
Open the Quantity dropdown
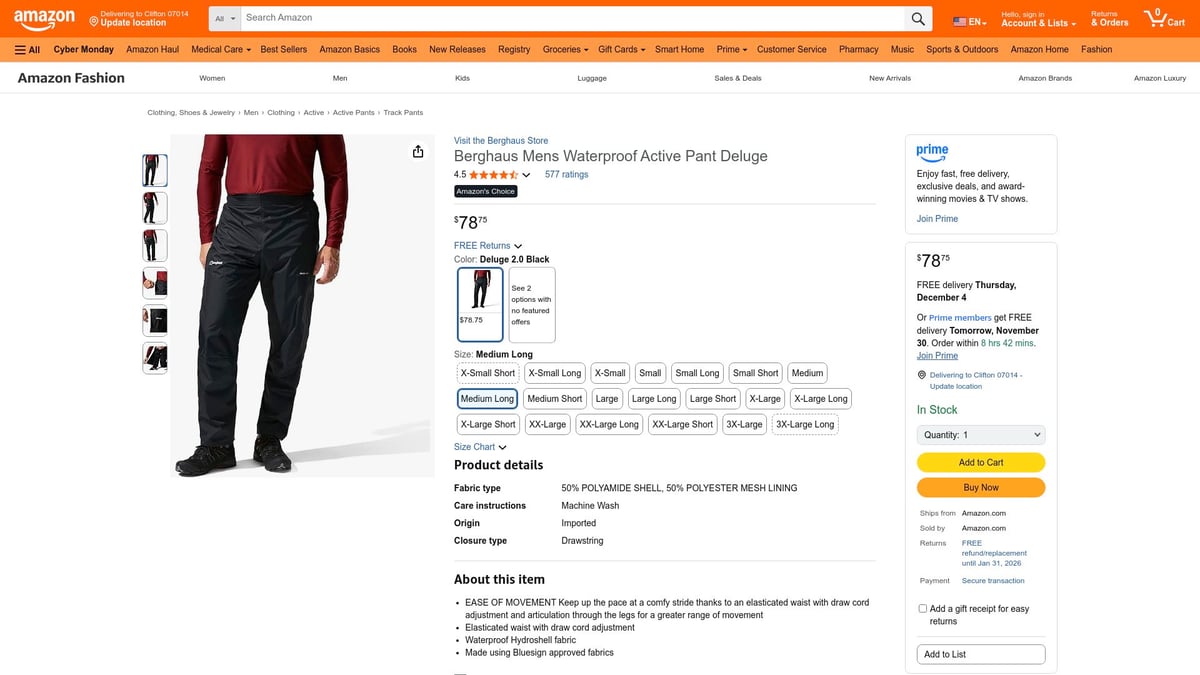[x=980, y=434]
